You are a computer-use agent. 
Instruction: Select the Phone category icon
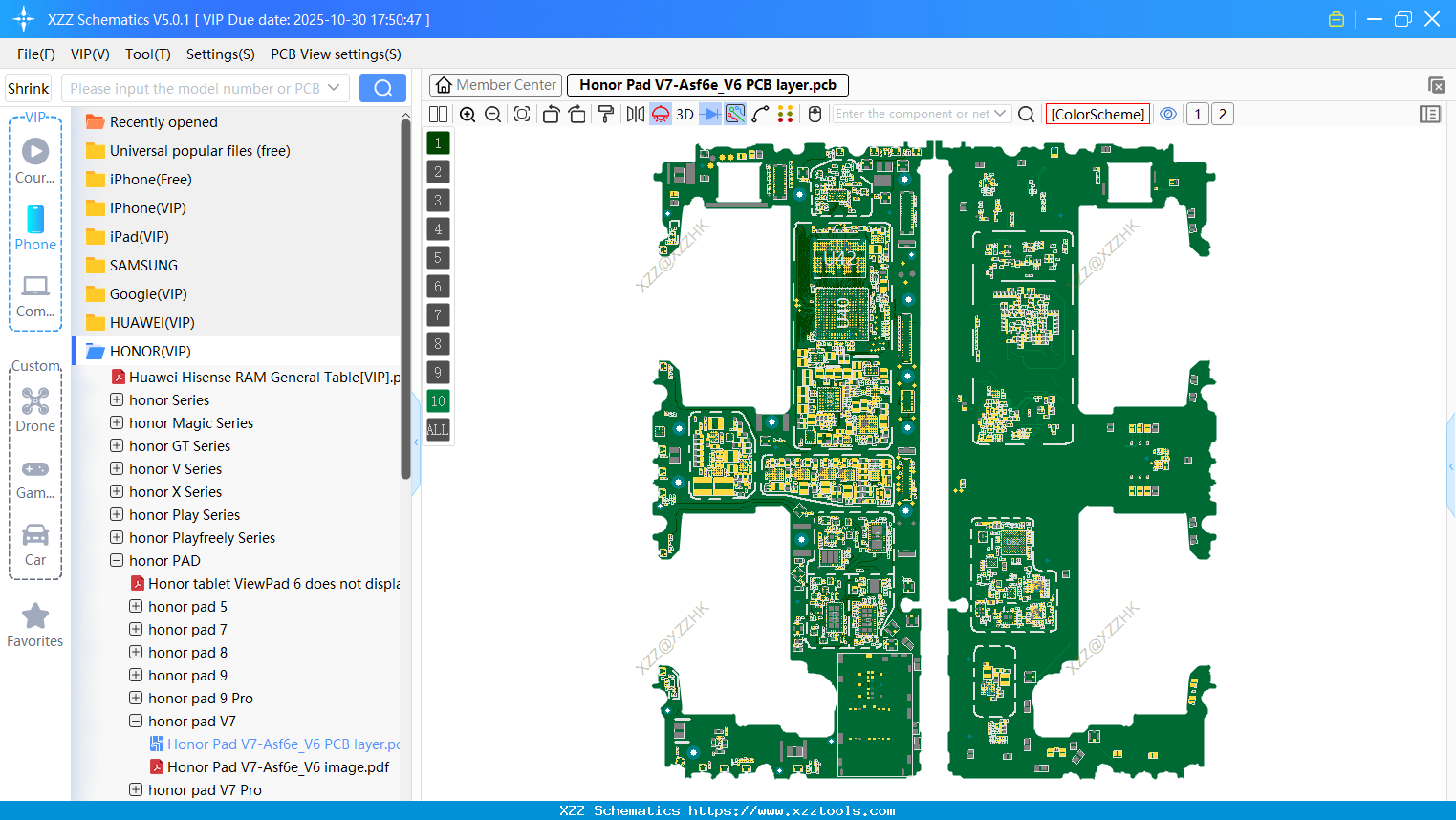(35, 227)
